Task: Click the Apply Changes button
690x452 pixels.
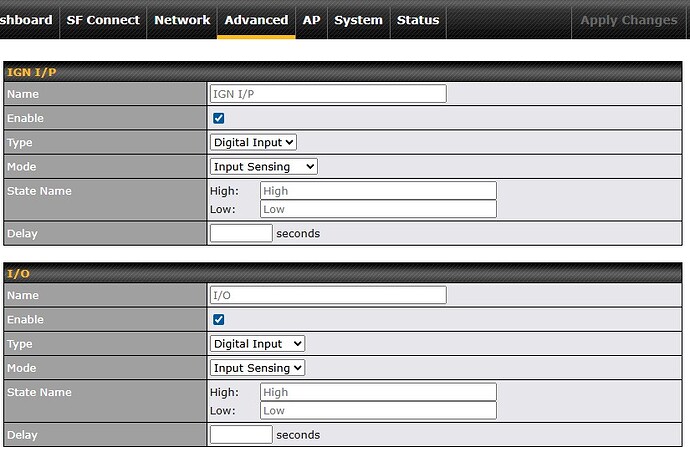Action: pos(628,20)
